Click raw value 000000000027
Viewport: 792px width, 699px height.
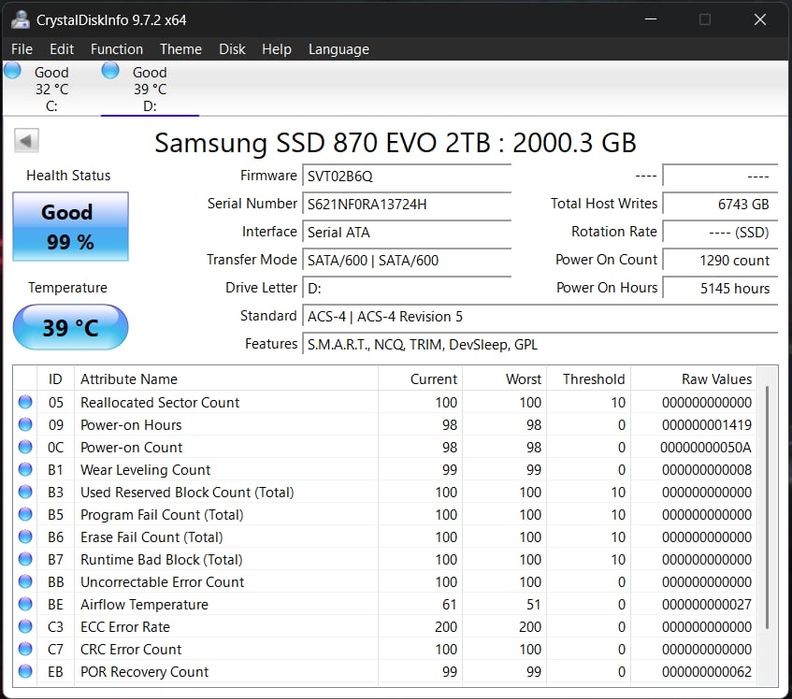(x=707, y=604)
